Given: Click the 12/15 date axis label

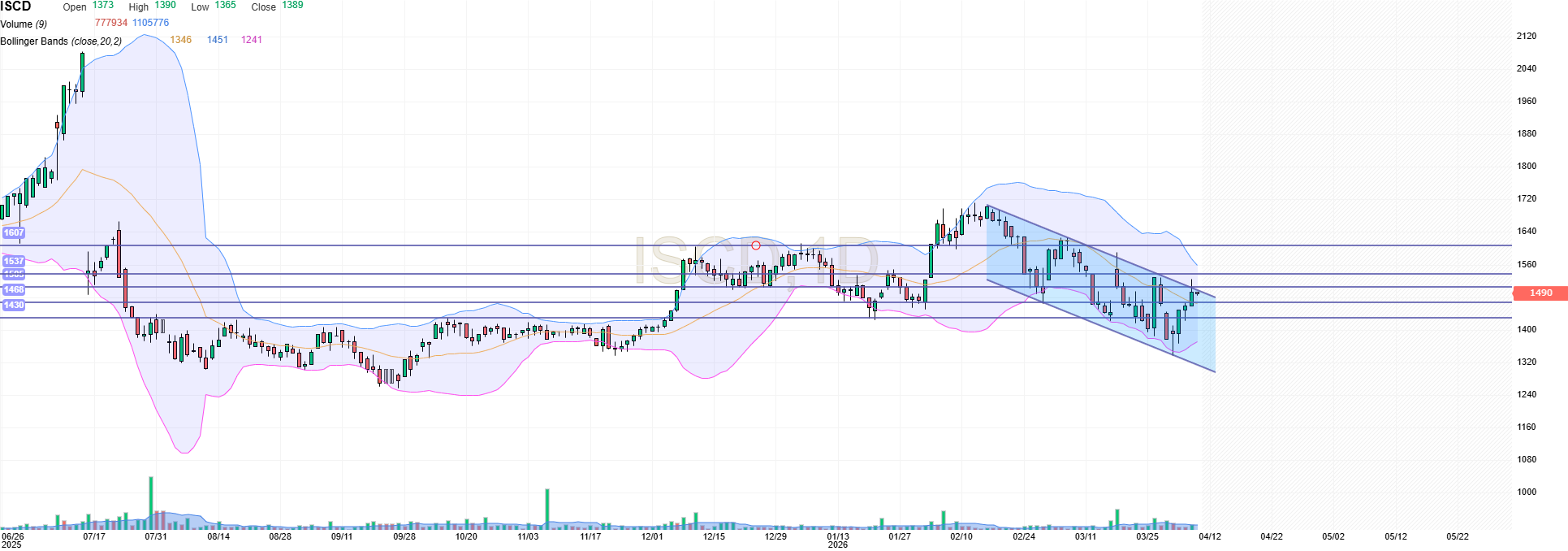Looking at the screenshot, I should point(714,536).
